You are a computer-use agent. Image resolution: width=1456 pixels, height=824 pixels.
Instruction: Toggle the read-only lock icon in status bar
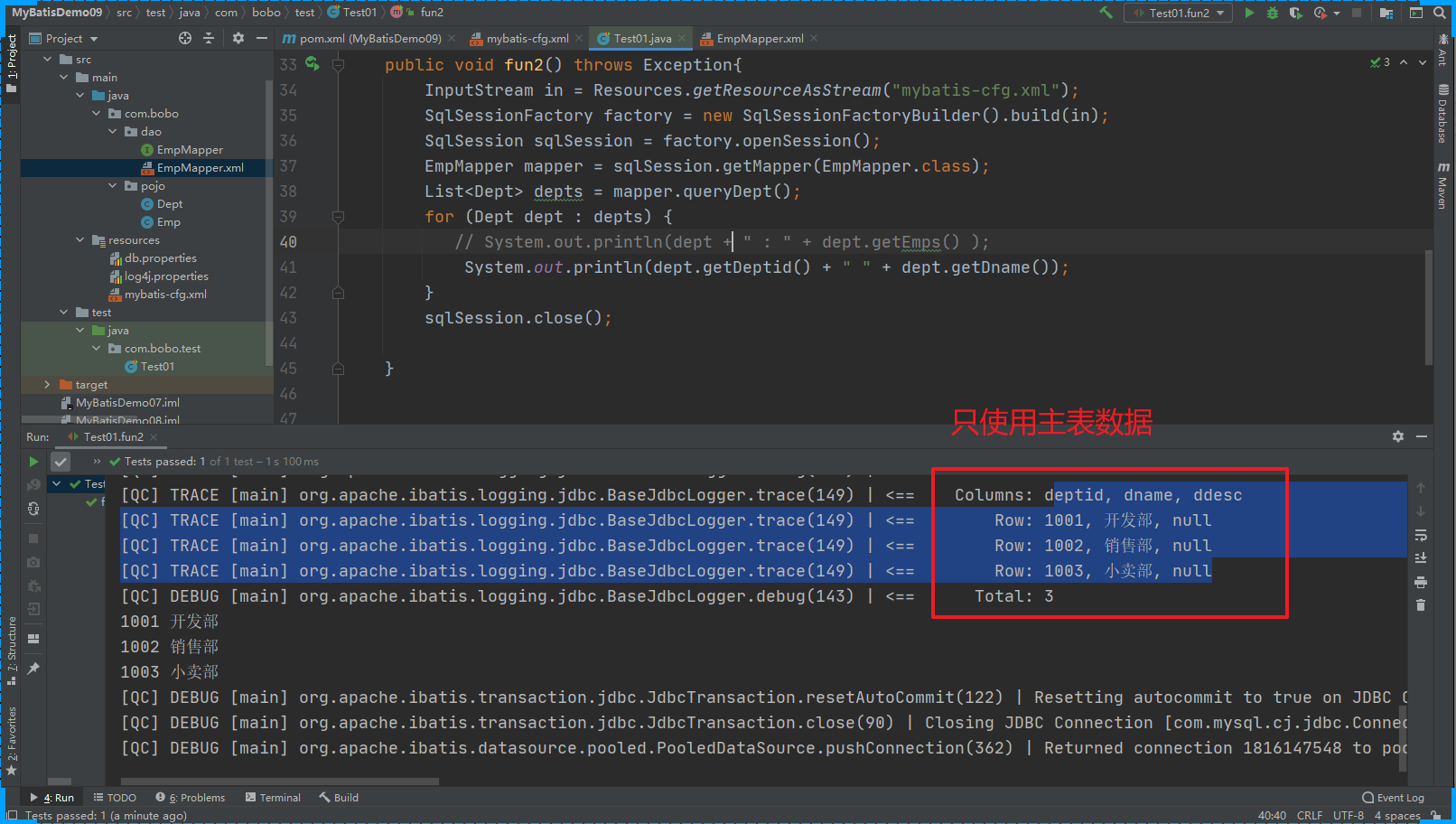tap(1437, 816)
